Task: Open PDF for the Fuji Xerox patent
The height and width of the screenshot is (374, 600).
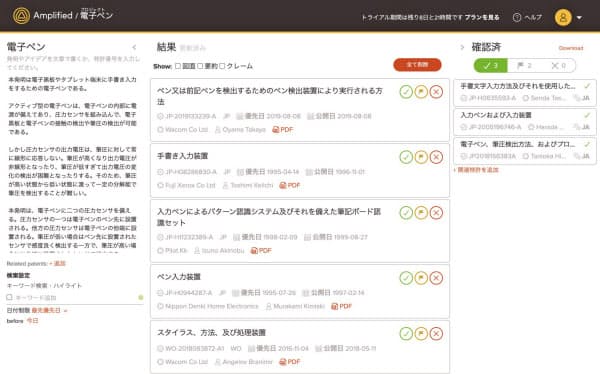Action: point(290,185)
